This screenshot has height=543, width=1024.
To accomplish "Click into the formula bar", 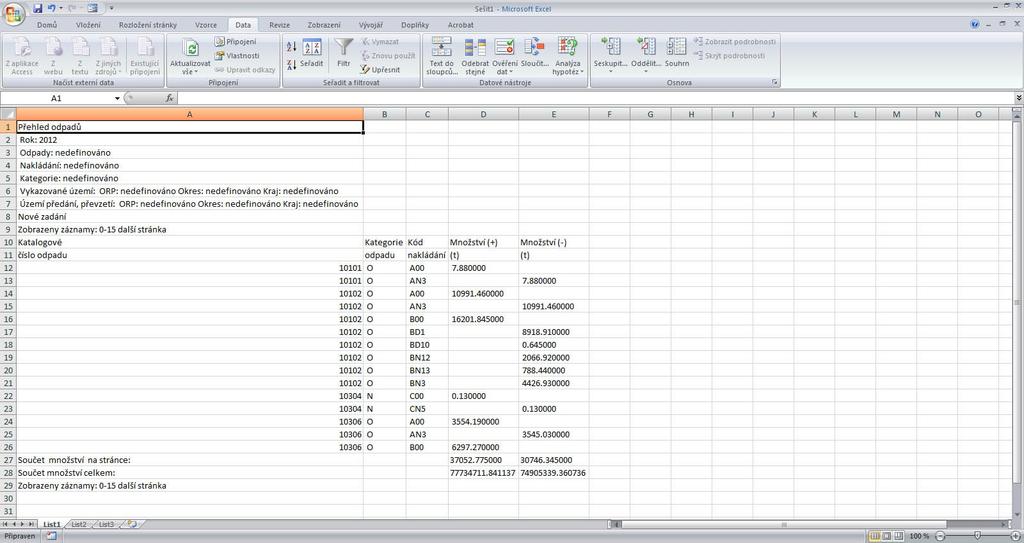I will point(594,98).
